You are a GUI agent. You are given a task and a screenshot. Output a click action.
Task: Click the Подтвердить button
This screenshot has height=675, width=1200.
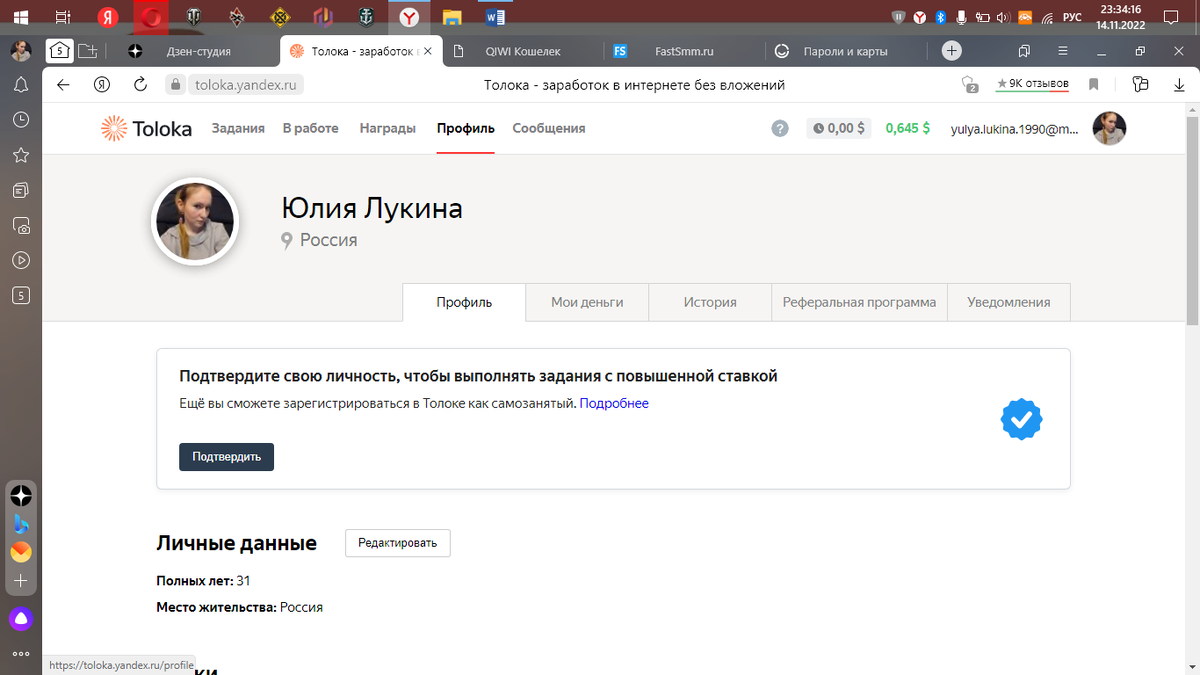(226, 457)
